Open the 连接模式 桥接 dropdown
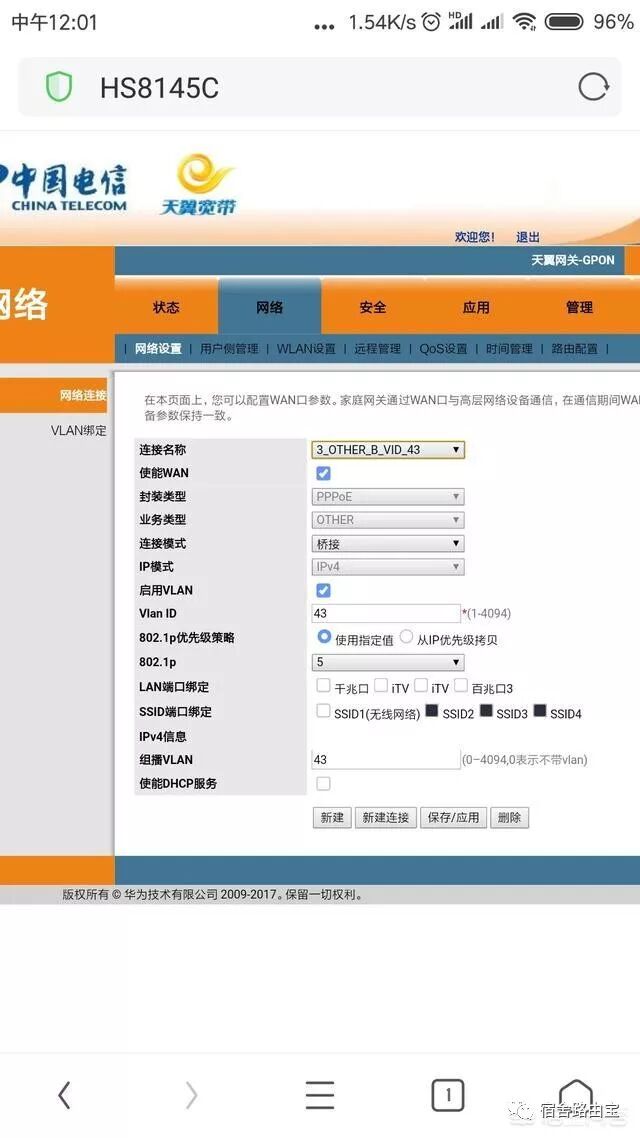640x1138 pixels. [x=388, y=544]
